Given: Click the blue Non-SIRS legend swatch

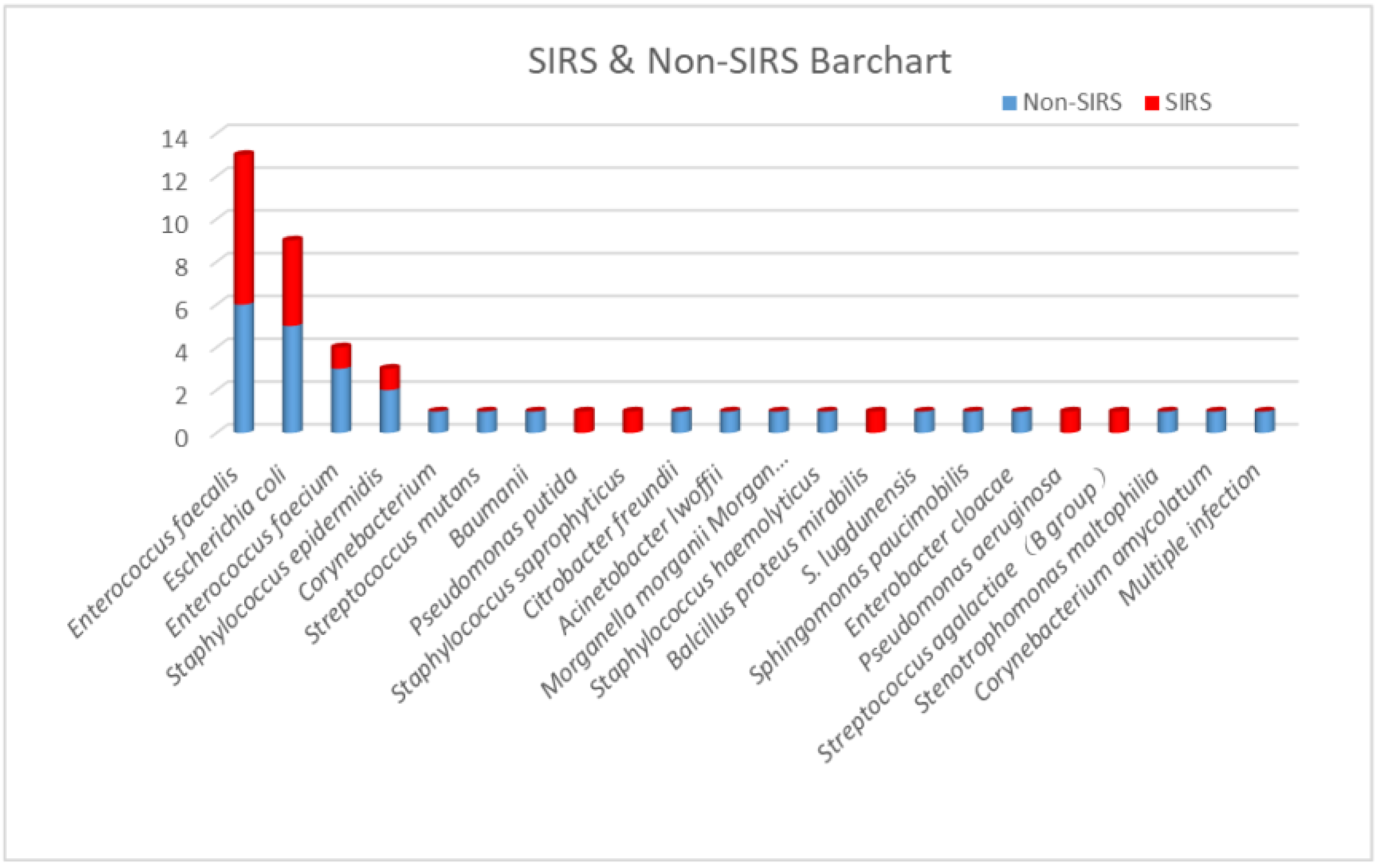Looking at the screenshot, I should tap(1010, 103).
